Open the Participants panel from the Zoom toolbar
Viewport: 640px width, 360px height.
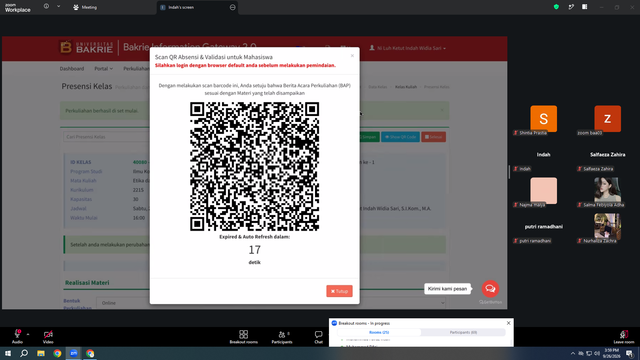(x=282, y=337)
